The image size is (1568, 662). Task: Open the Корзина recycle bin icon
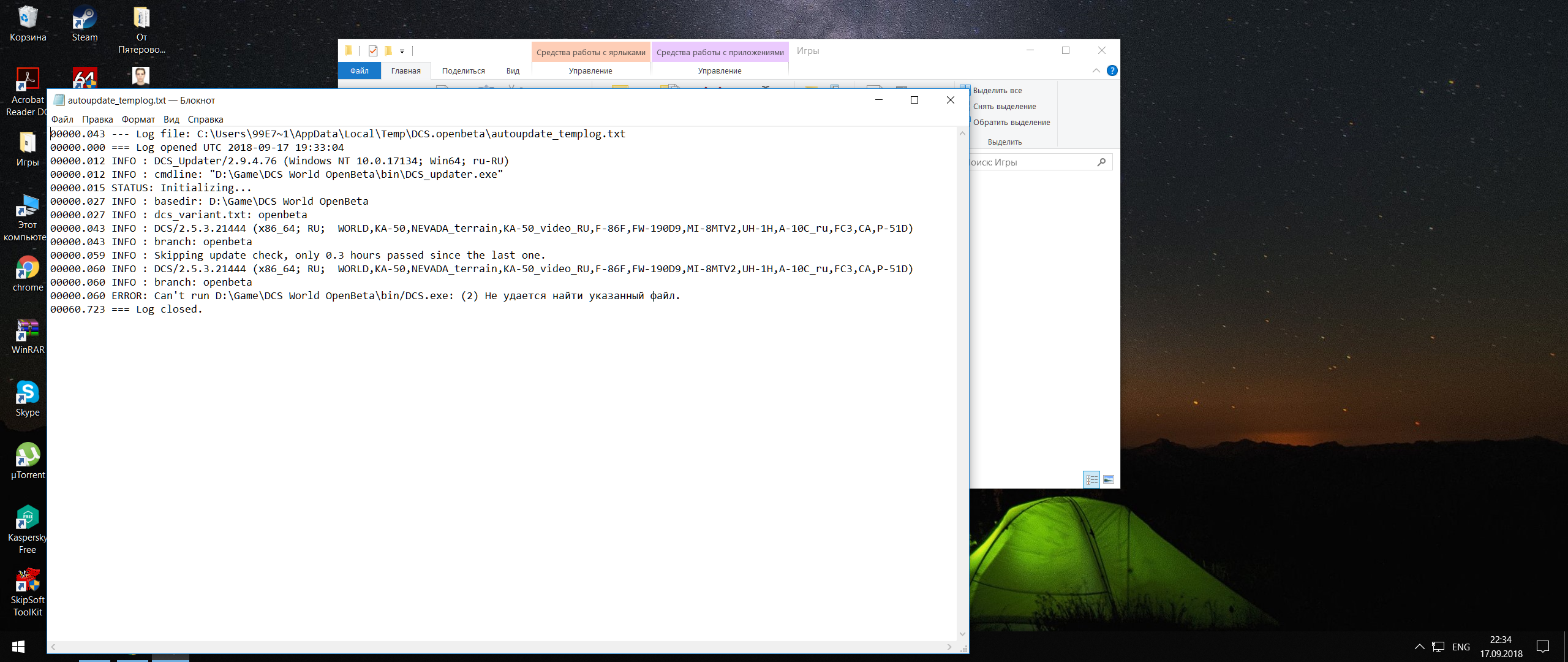pyautogui.click(x=28, y=24)
